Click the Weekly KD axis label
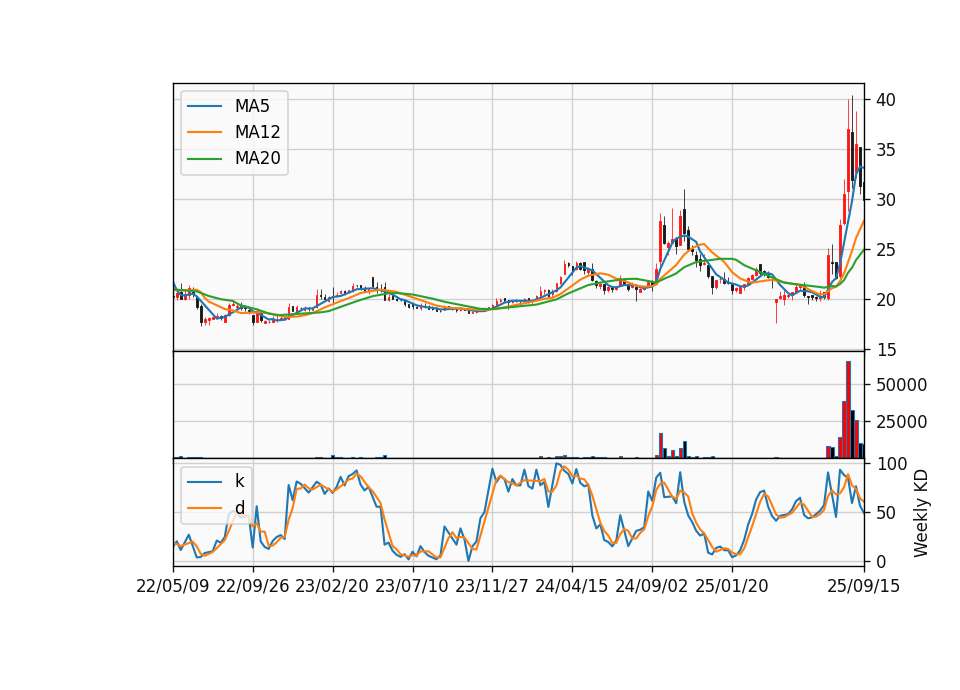Image resolution: width=960 pixels, height=690 pixels. click(921, 513)
